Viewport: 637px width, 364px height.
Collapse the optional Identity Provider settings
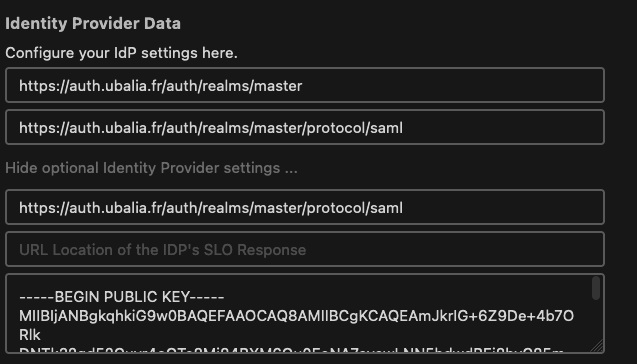tap(151, 168)
